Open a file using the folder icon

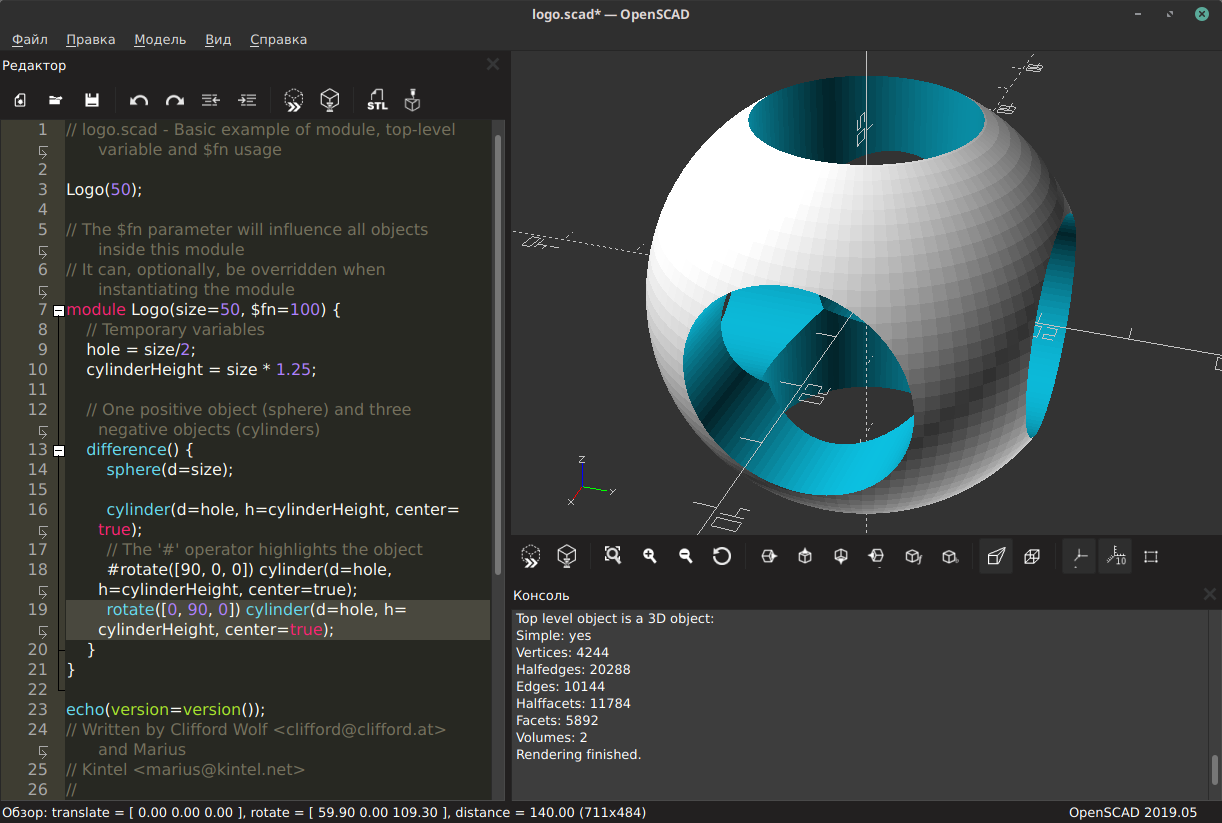(56, 100)
